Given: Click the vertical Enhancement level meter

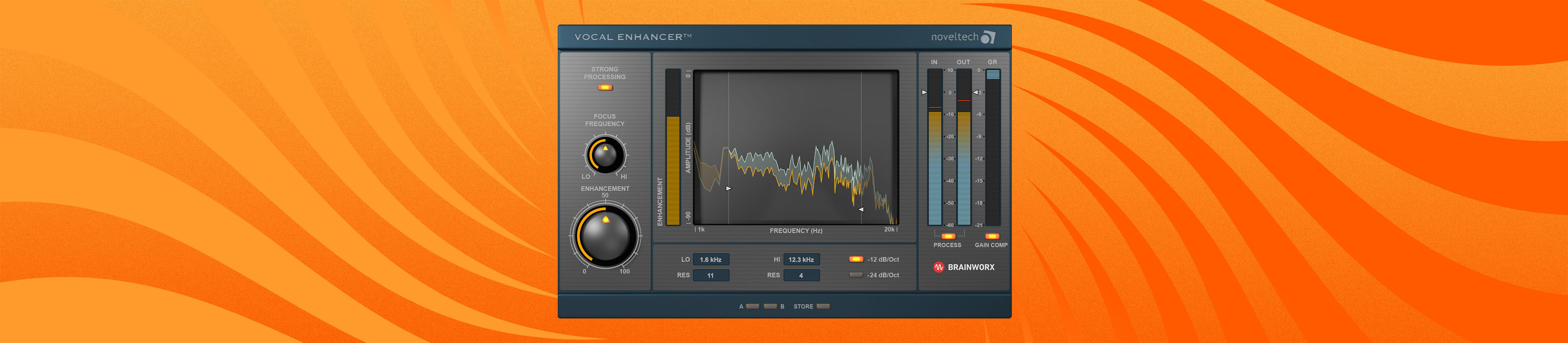Looking at the screenshot, I should [673, 147].
